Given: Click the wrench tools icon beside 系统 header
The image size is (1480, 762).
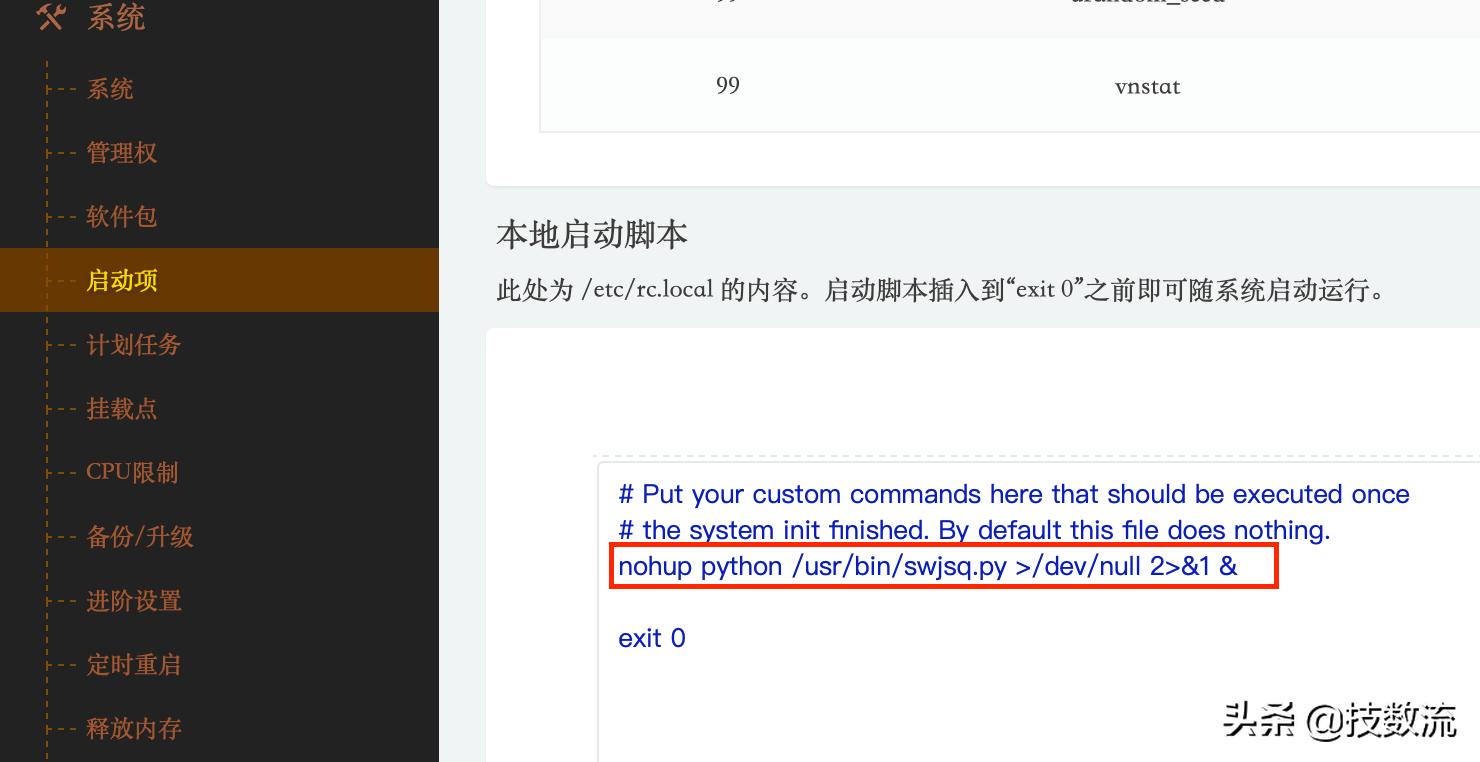Looking at the screenshot, I should 51,17.
